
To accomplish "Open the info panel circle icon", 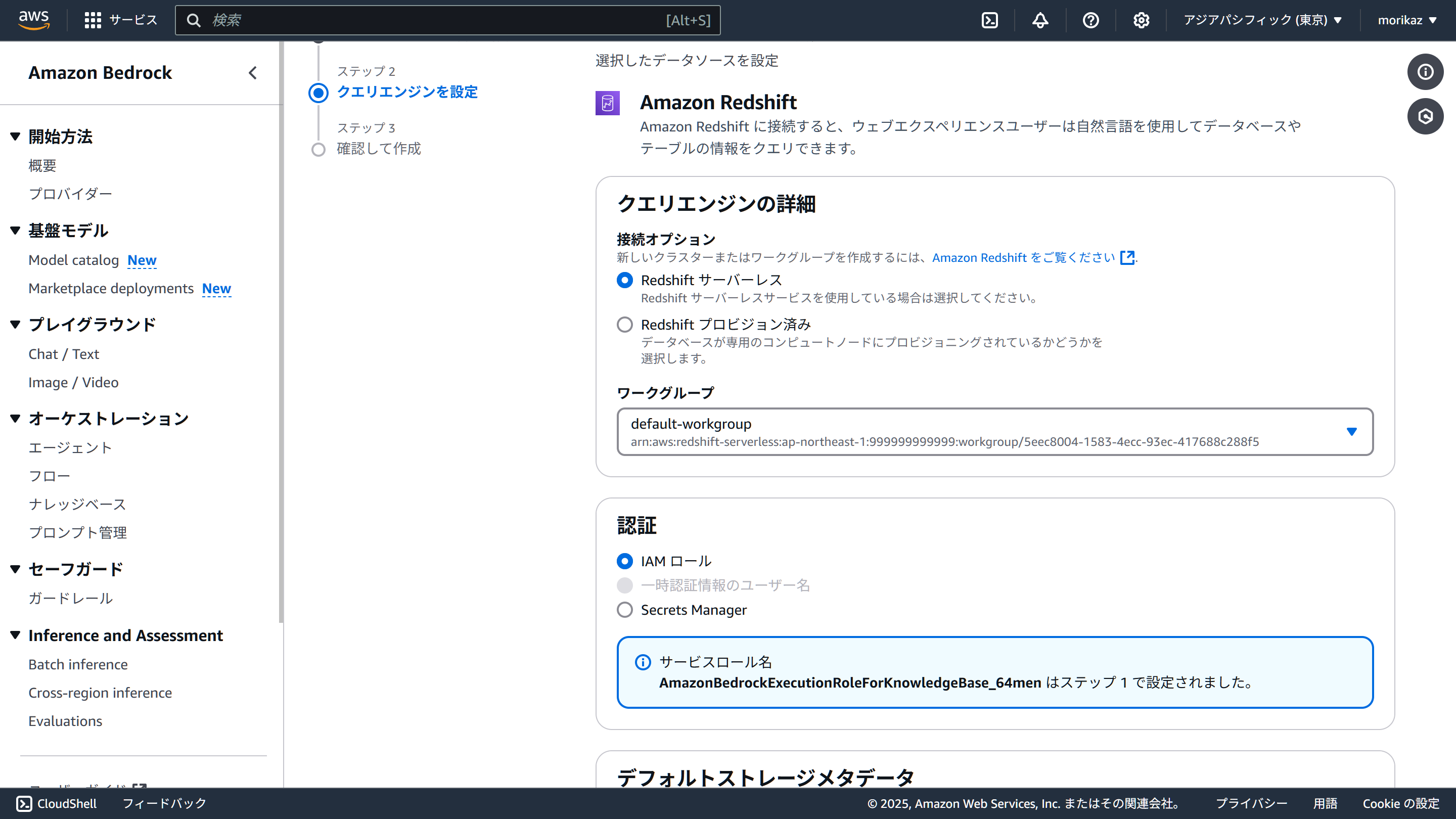I will pyautogui.click(x=1425, y=72).
